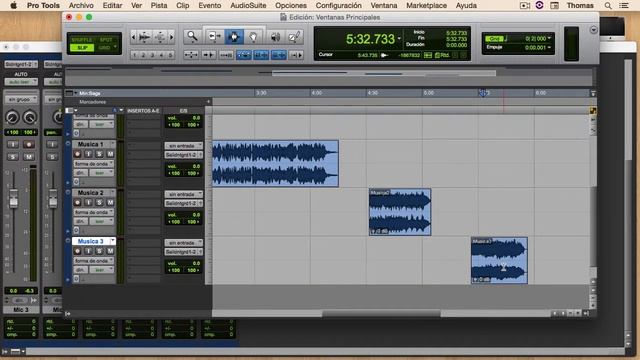Solo the Musica 1 track
Viewport: 640px width, 360px height.
pyautogui.click(x=99, y=154)
